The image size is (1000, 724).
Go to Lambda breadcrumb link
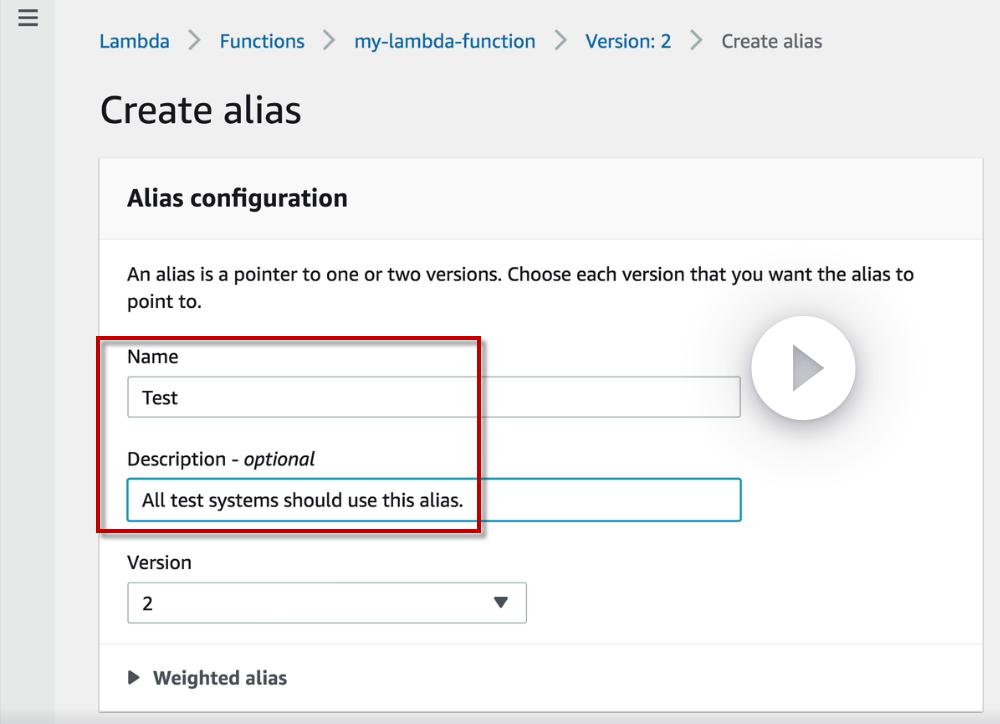134,41
